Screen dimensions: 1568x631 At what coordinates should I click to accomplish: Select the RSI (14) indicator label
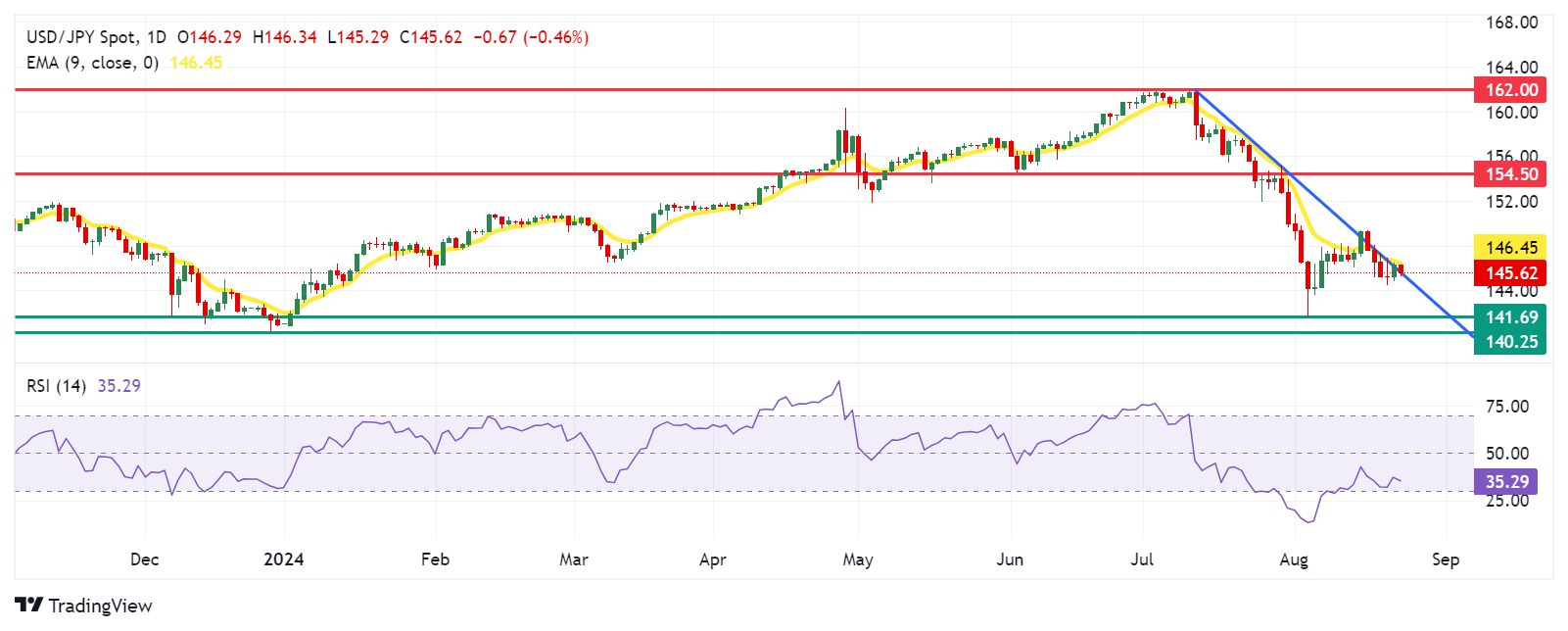click(x=56, y=386)
